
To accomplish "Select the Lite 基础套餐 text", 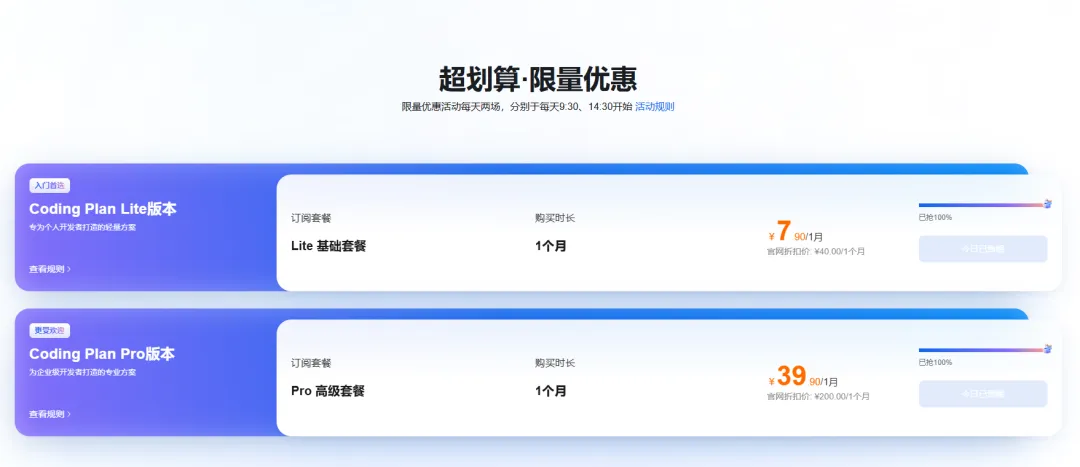I will pyautogui.click(x=329, y=246).
